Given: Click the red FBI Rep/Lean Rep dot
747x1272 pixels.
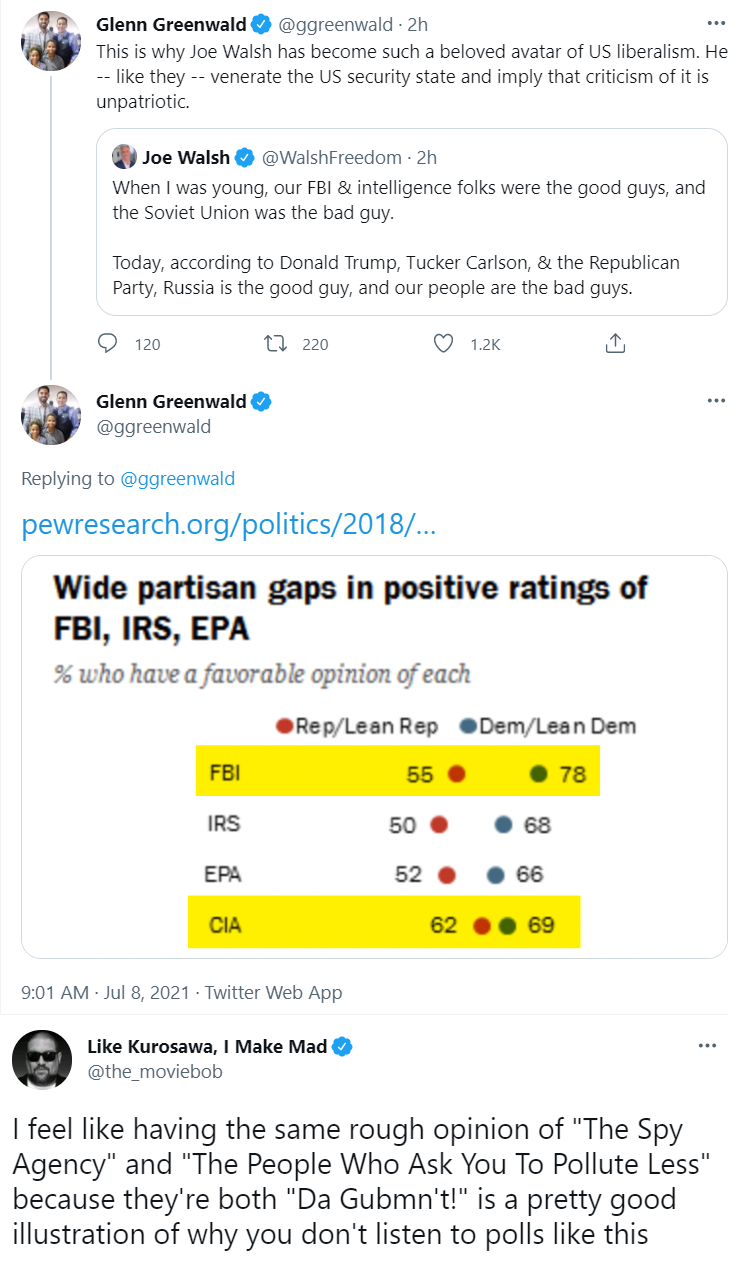Looking at the screenshot, I should [457, 773].
